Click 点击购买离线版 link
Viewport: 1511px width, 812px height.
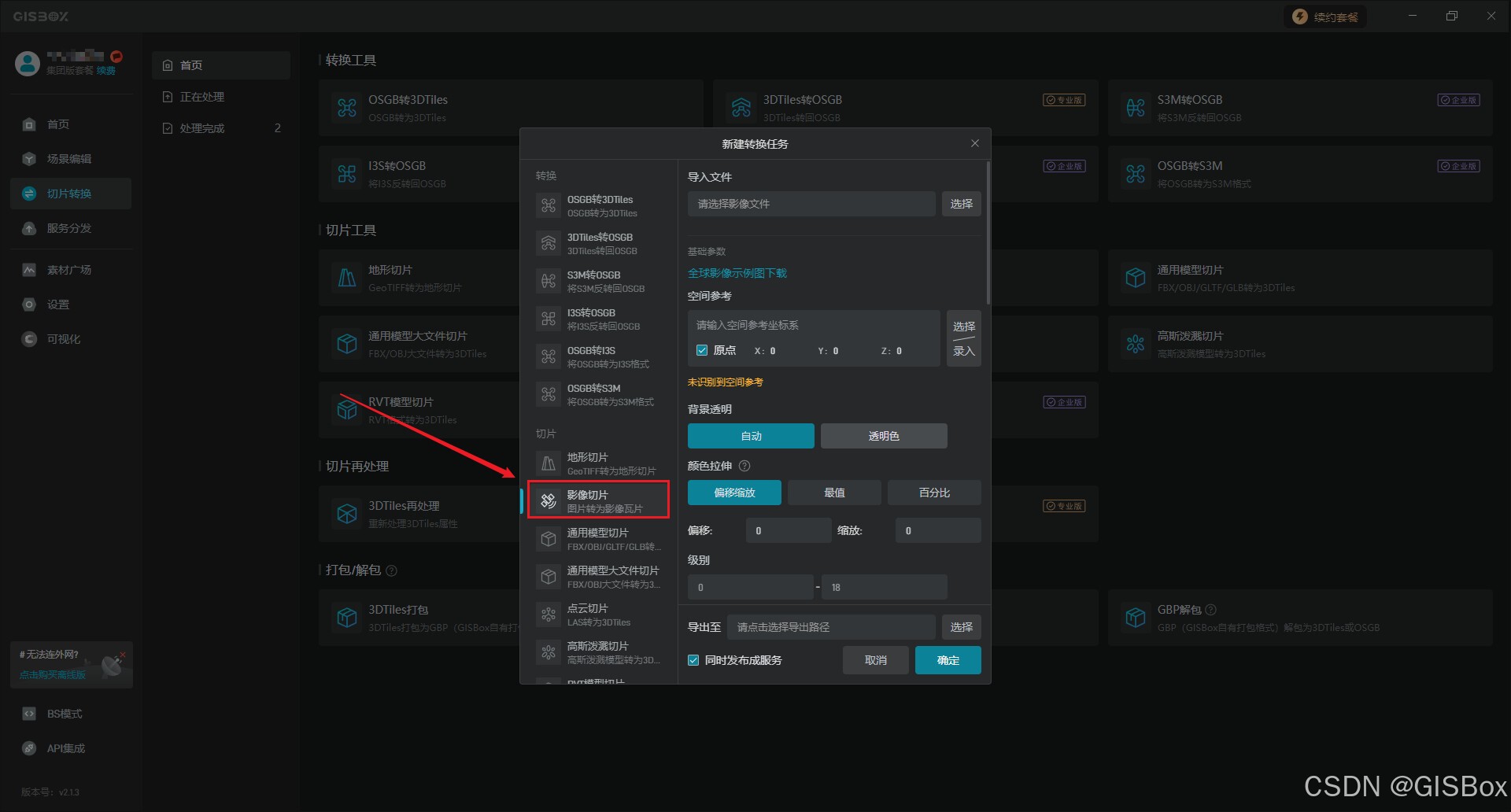(x=53, y=674)
